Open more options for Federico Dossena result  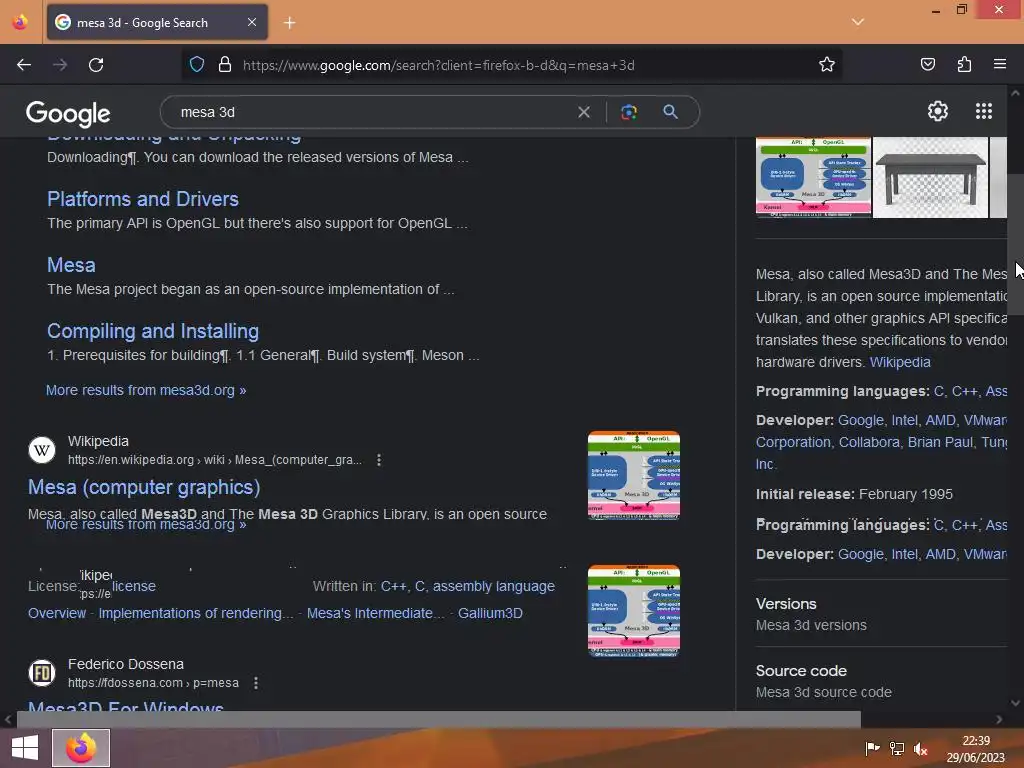256,683
